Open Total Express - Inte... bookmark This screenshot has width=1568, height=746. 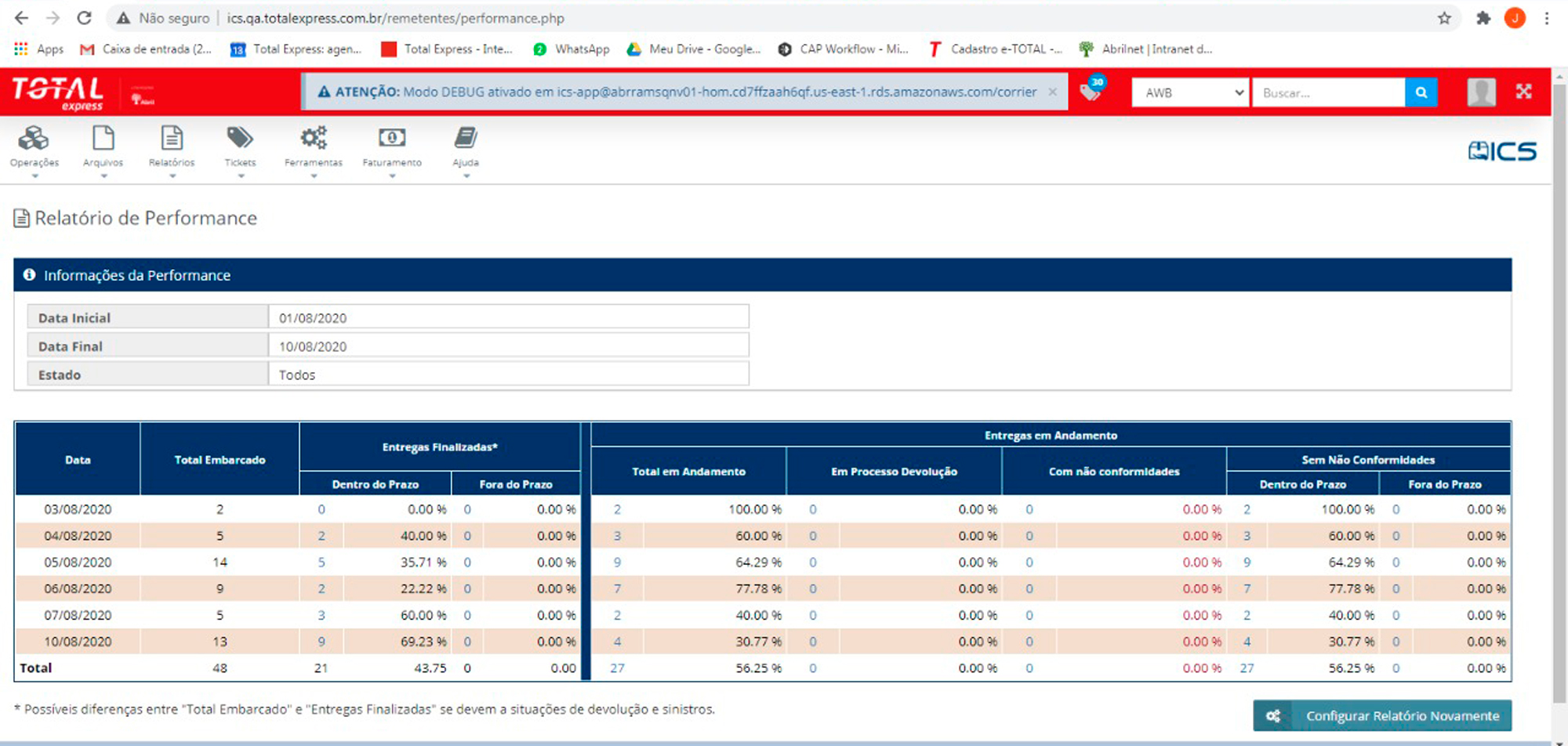[x=446, y=49]
